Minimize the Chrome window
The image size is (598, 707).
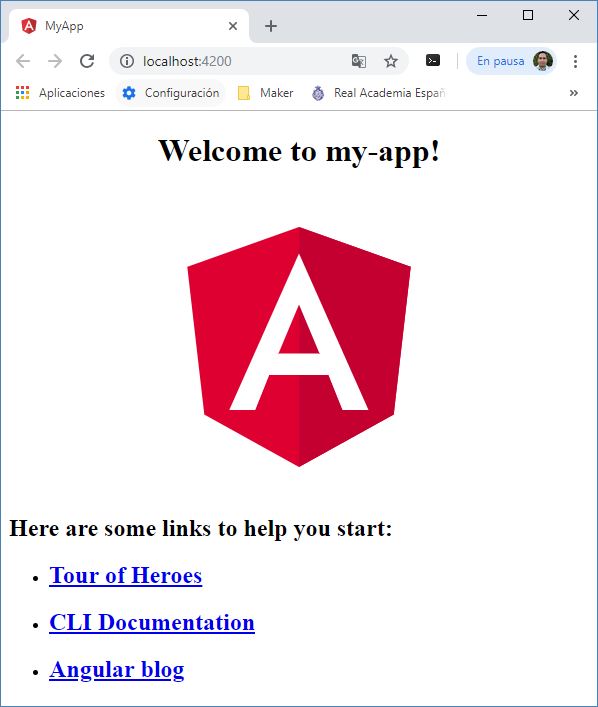[482, 15]
